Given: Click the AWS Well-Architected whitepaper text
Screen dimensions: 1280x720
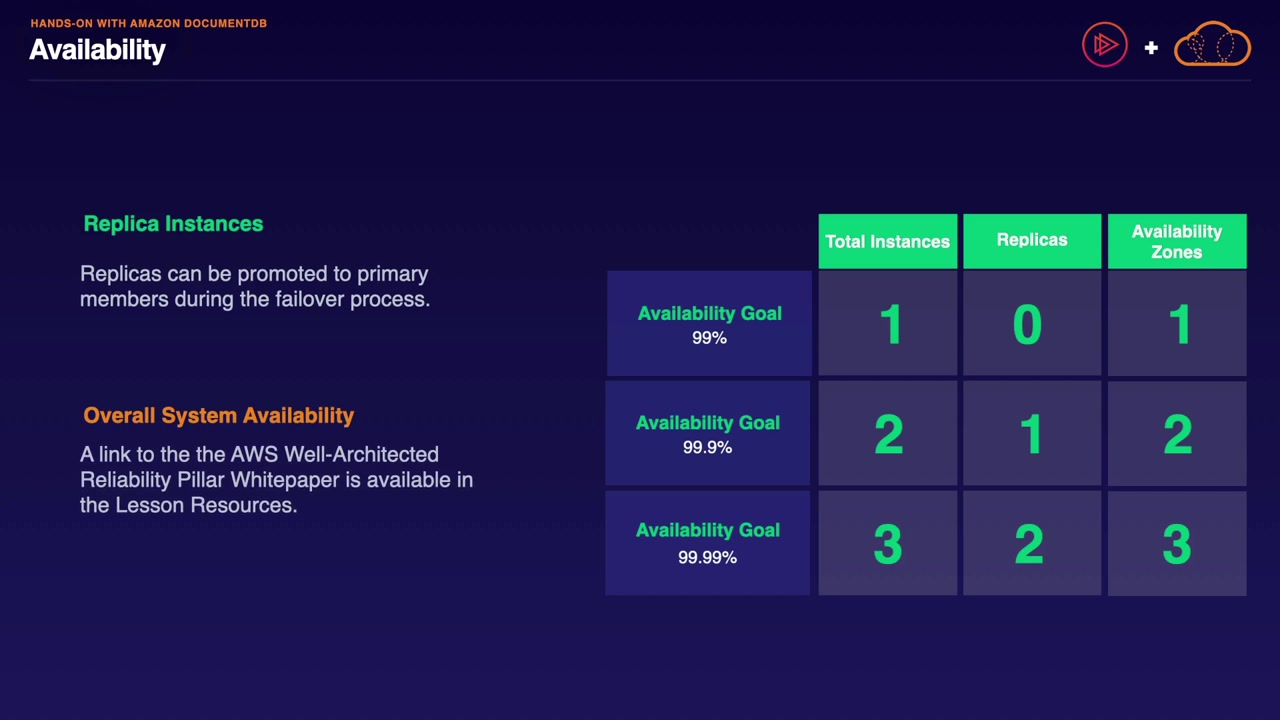Looking at the screenshot, I should [x=276, y=480].
